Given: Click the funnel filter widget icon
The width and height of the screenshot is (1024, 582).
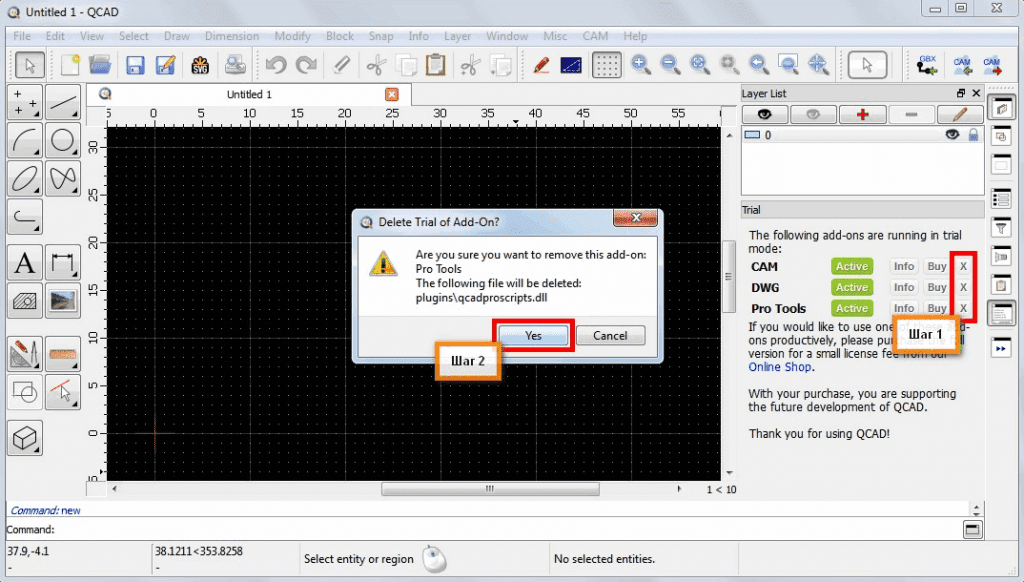Looking at the screenshot, I should click(x=1001, y=227).
